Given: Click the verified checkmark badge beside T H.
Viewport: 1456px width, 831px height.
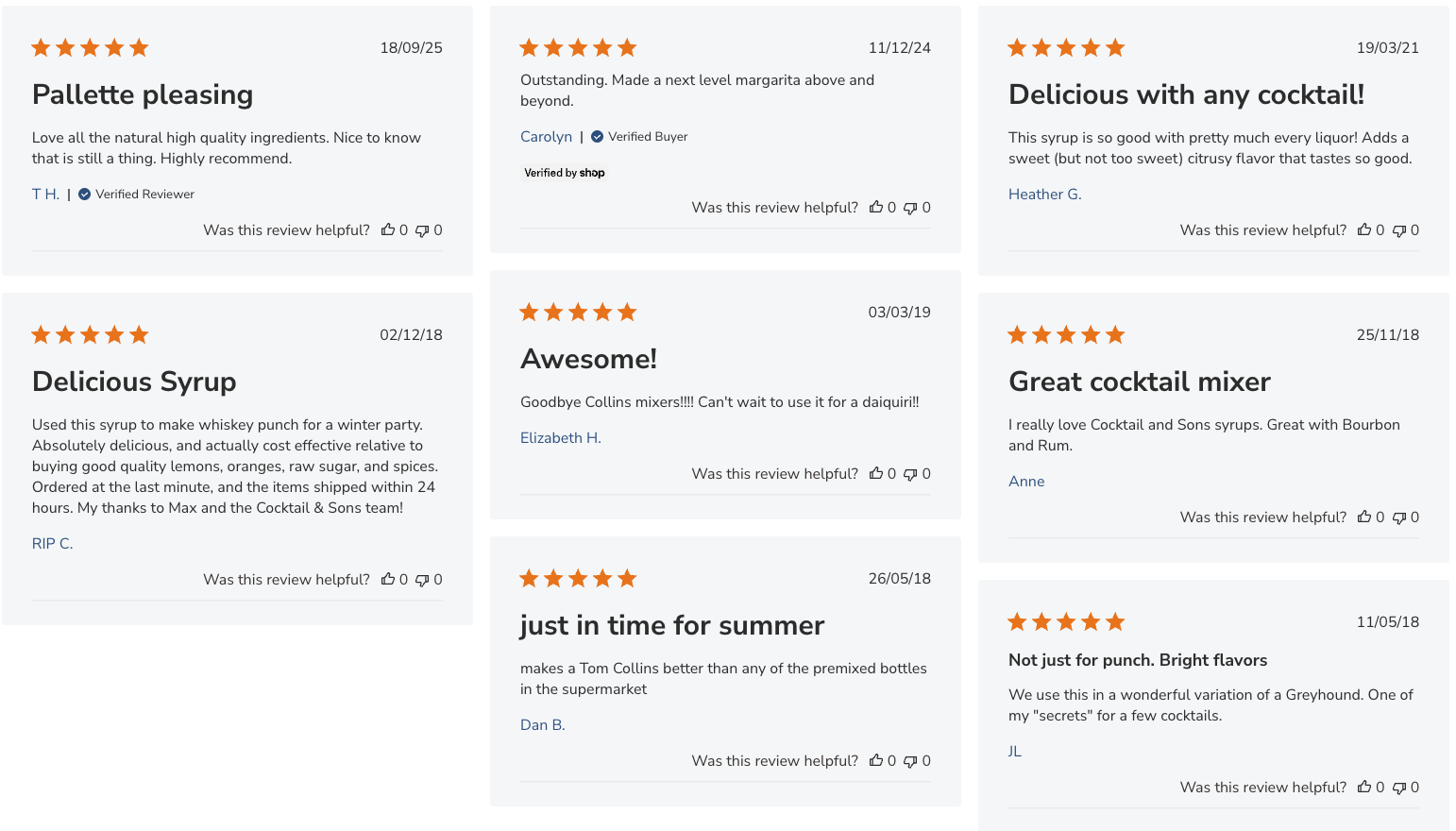Looking at the screenshot, I should pos(85,195).
